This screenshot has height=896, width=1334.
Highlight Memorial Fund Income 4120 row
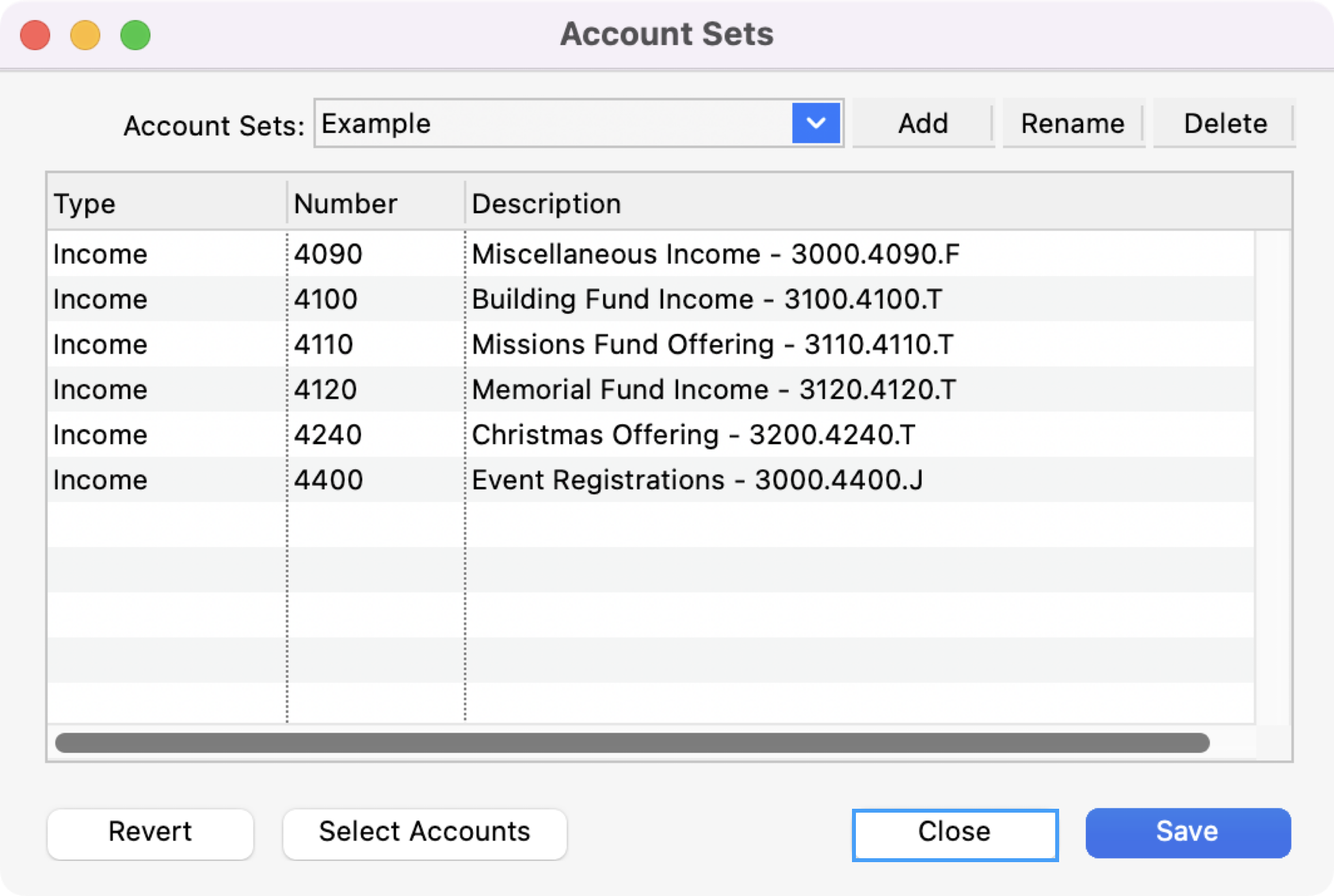click(651, 389)
